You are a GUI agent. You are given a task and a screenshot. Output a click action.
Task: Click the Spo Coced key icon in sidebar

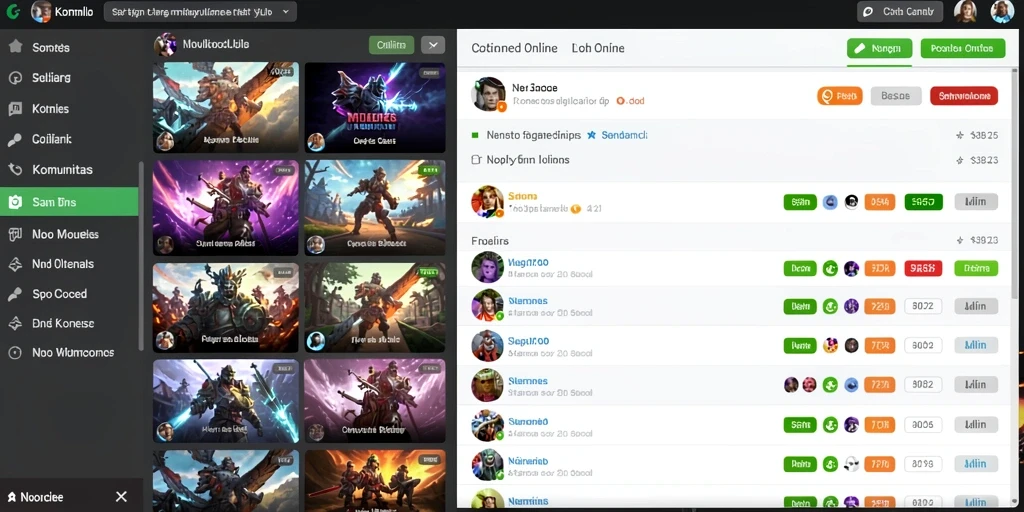pyautogui.click(x=15, y=294)
